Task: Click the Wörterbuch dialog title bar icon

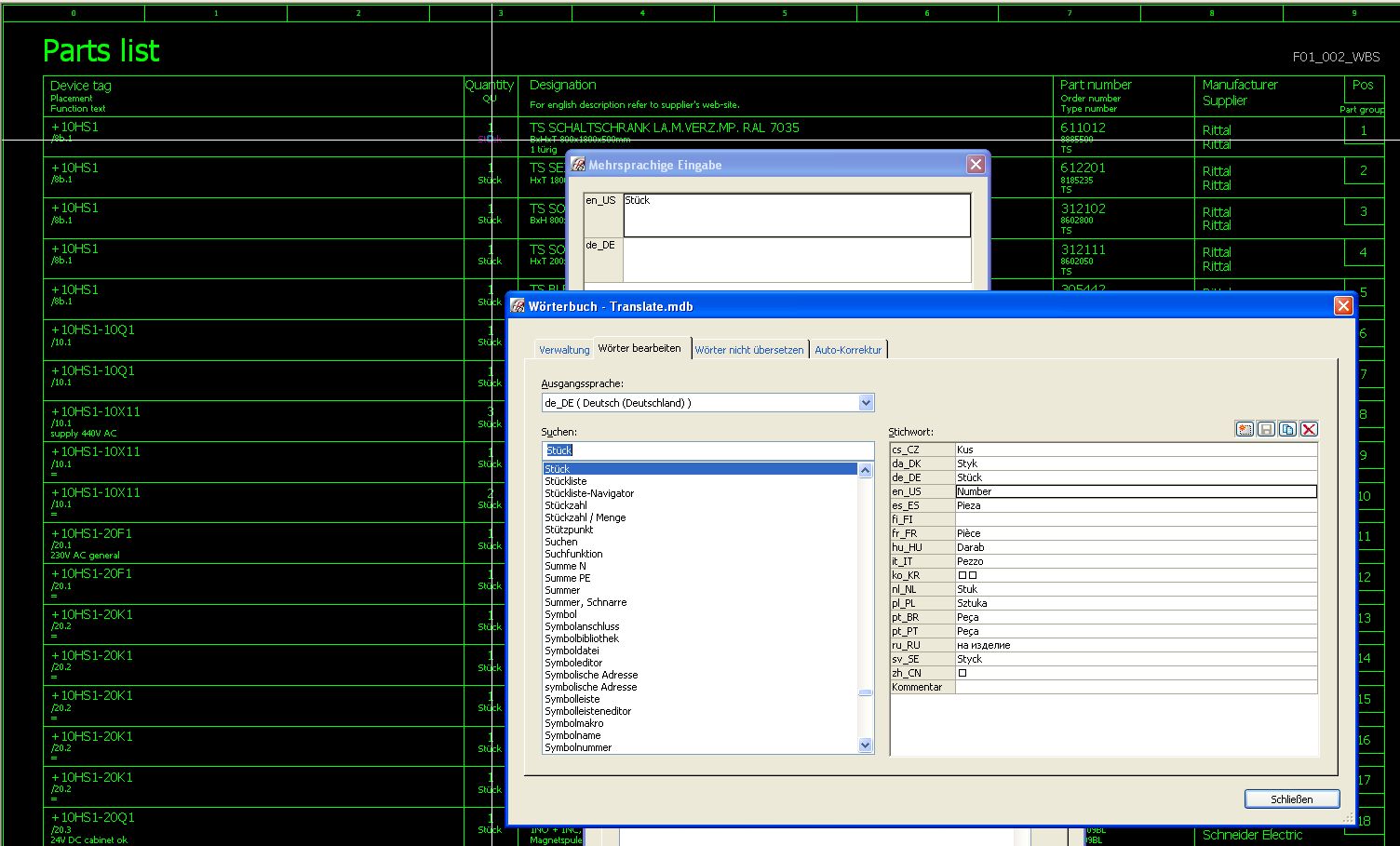Action: tap(518, 306)
